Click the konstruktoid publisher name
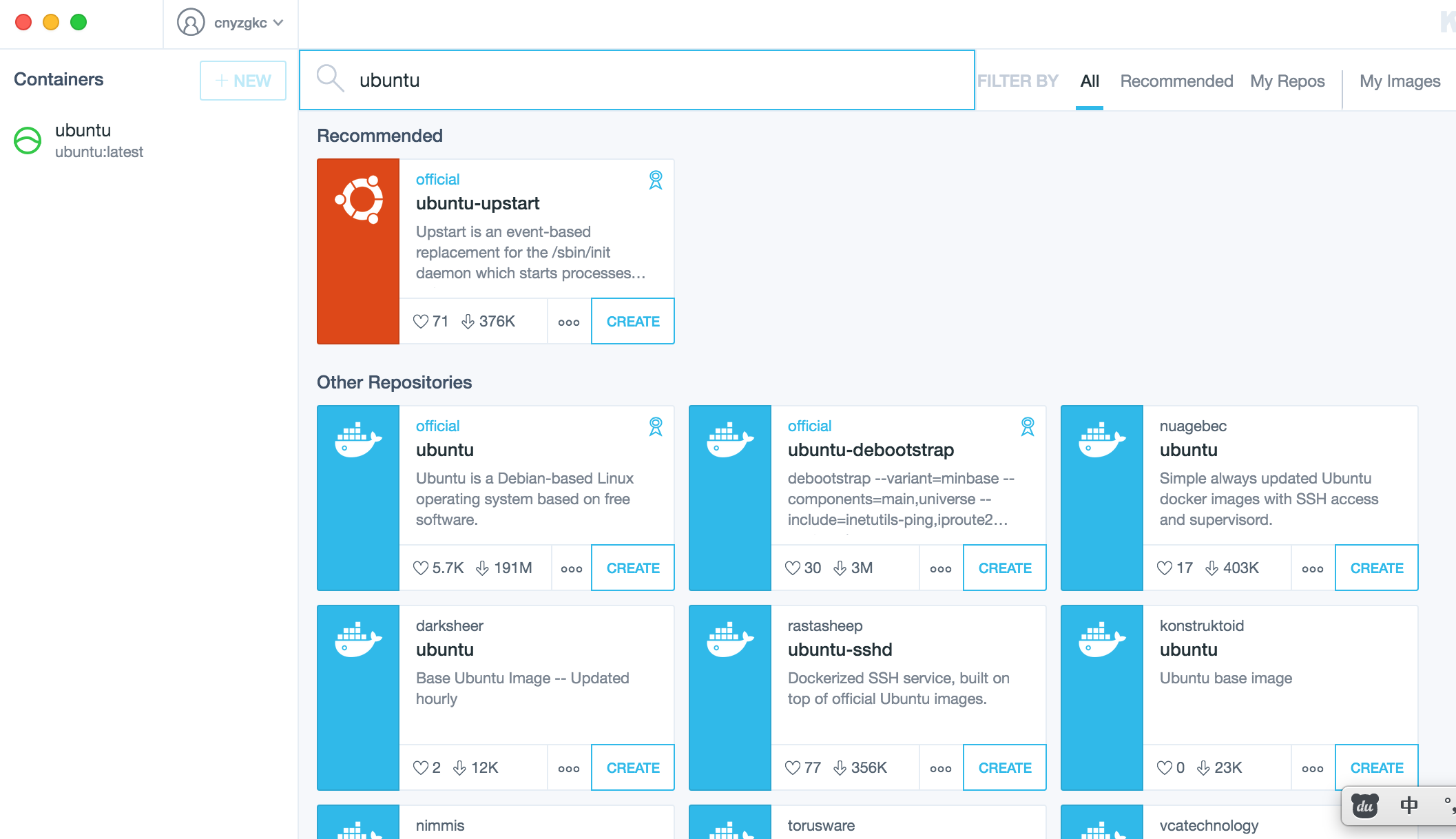This screenshot has width=1456, height=839. click(x=1201, y=625)
